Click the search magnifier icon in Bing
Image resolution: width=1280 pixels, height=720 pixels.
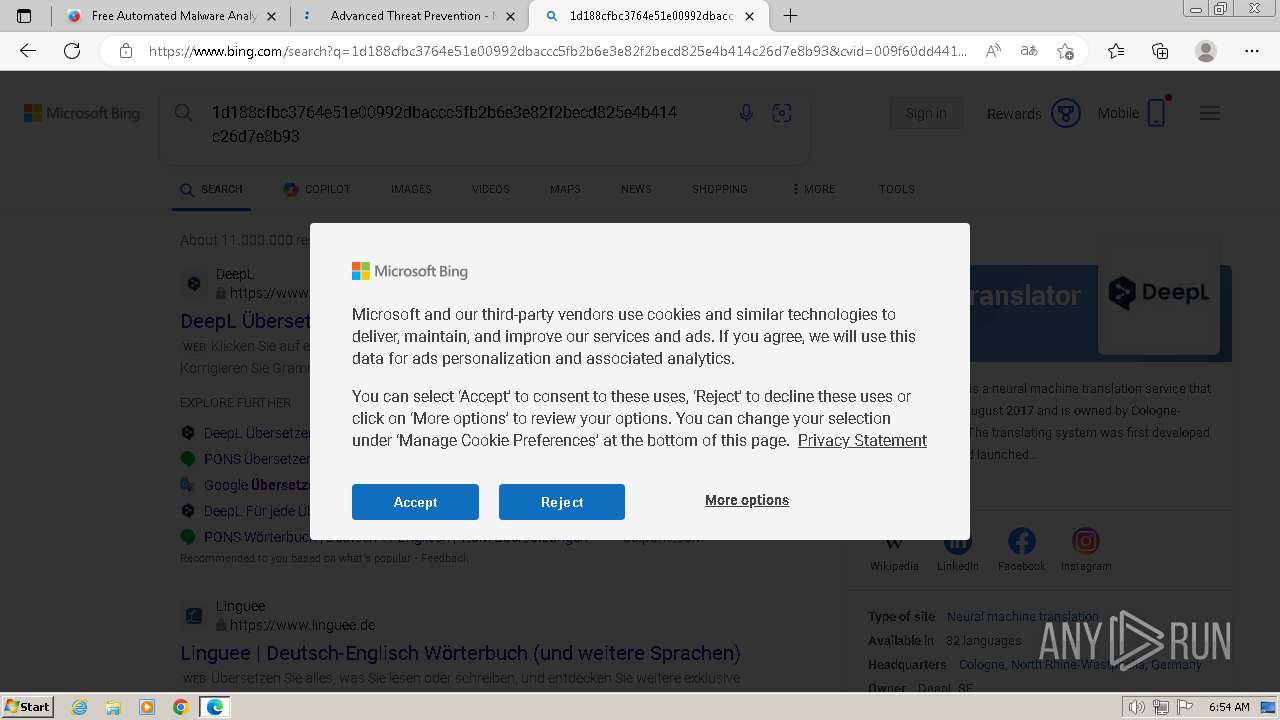coord(184,113)
